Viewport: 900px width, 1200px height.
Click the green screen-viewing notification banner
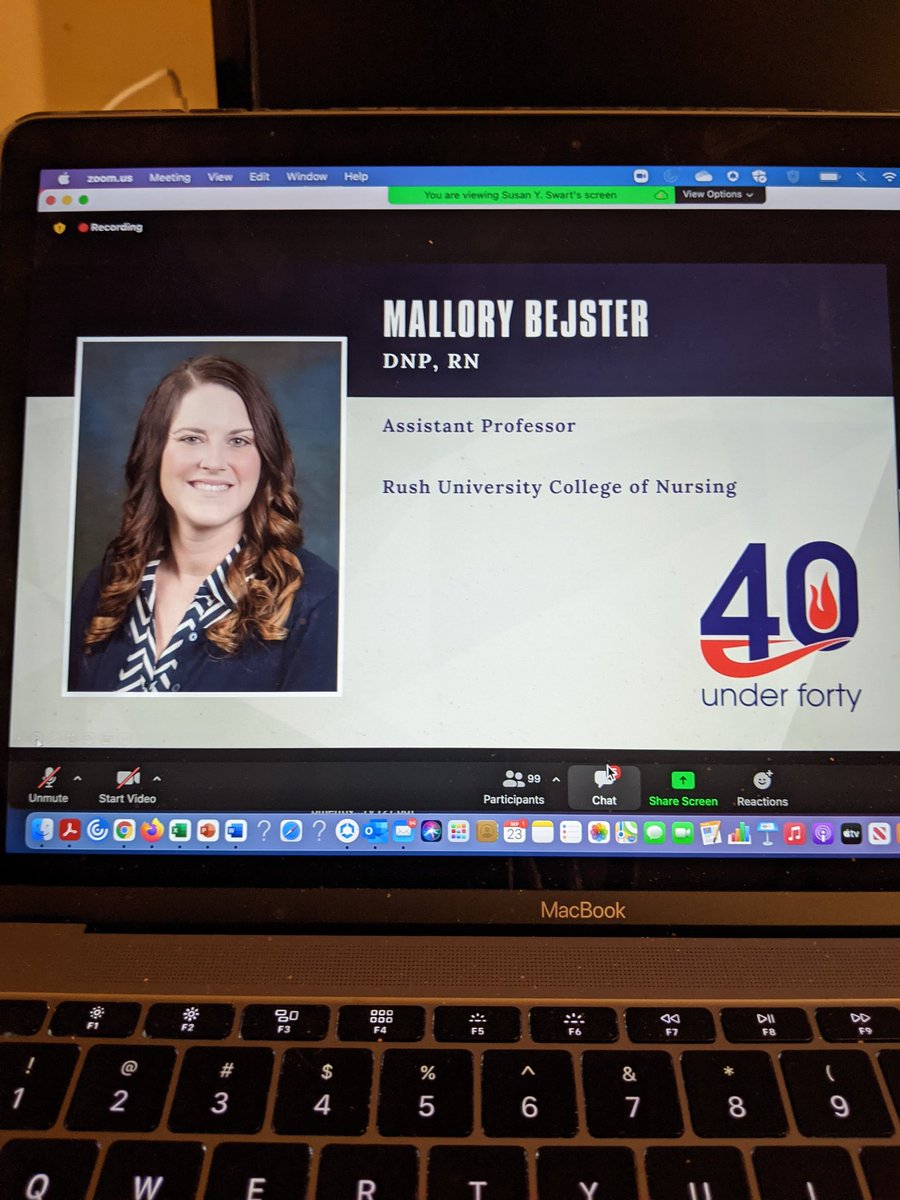pyautogui.click(x=532, y=195)
